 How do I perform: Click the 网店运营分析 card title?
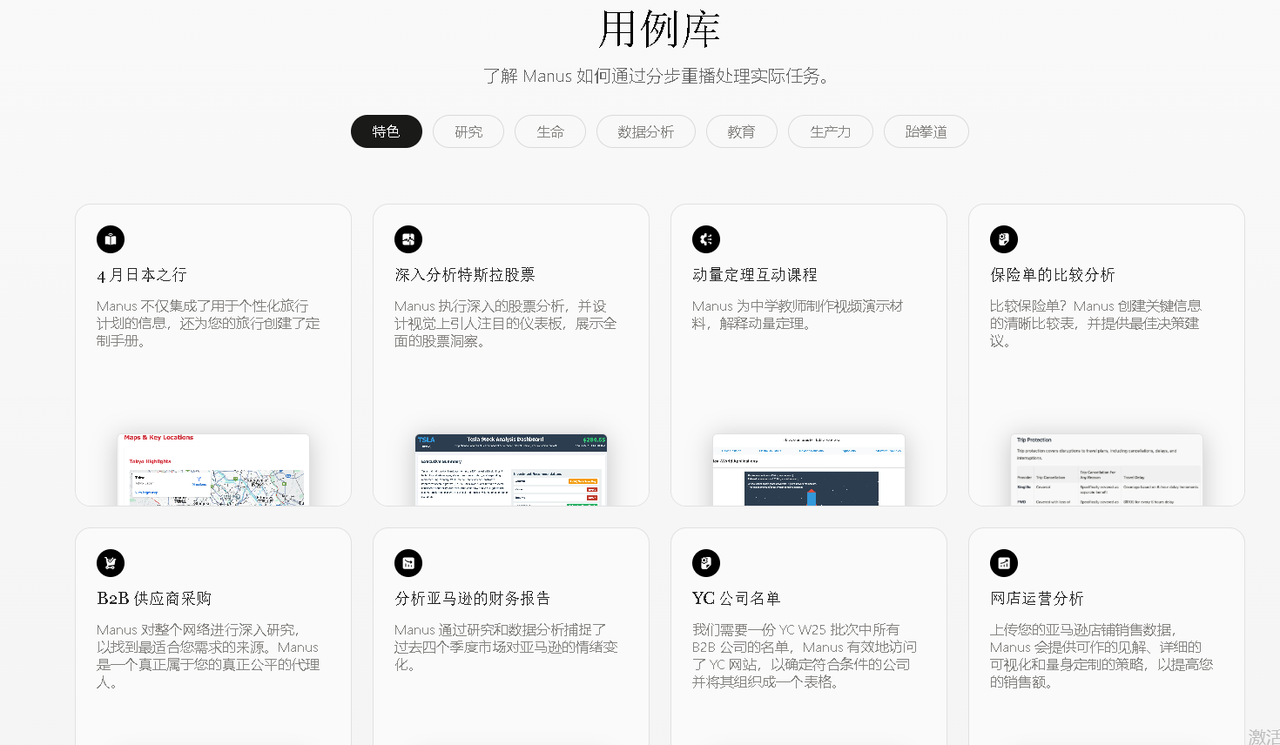pyautogui.click(x=1036, y=599)
